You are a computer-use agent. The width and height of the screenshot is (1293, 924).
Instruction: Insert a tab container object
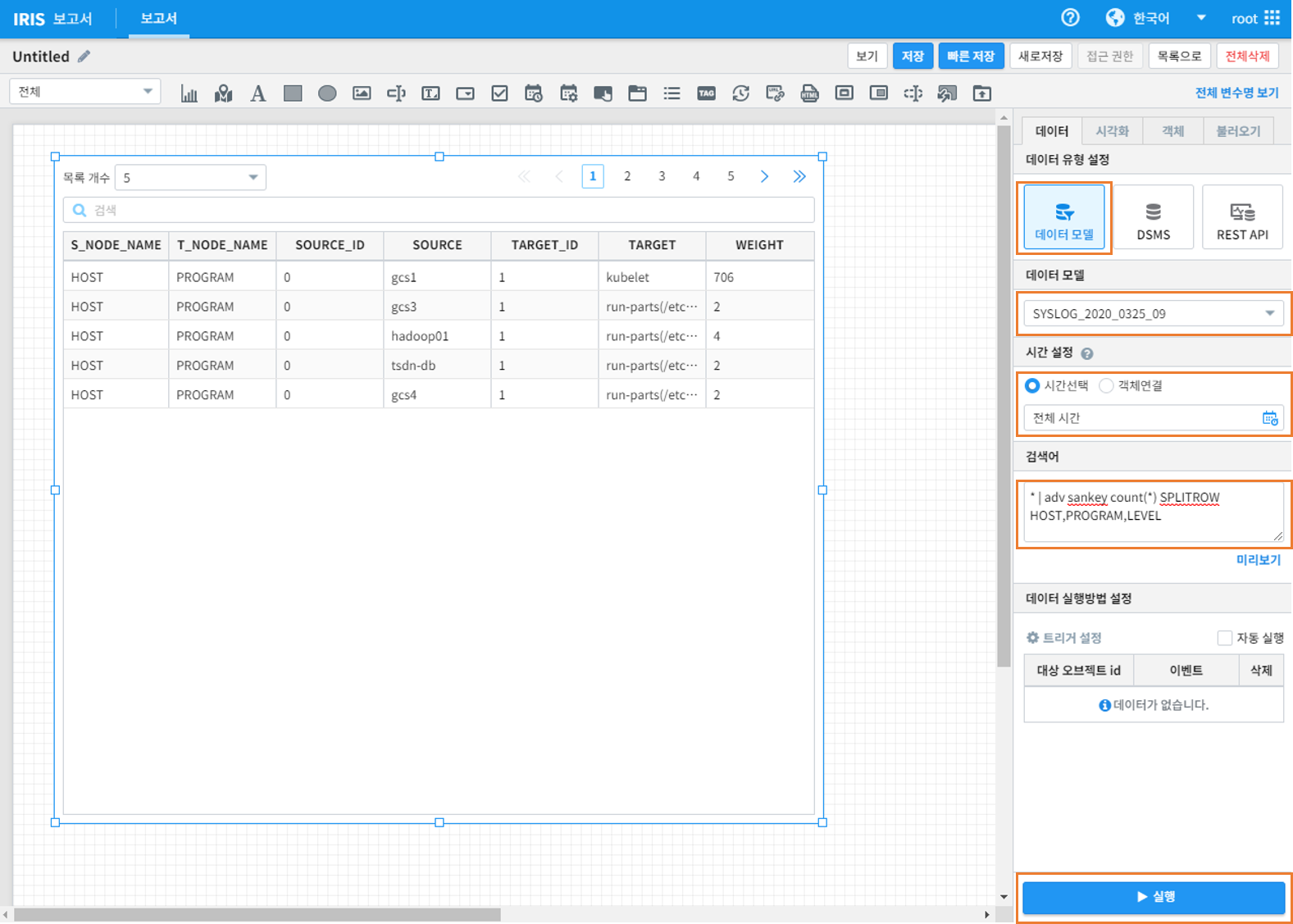click(637, 93)
